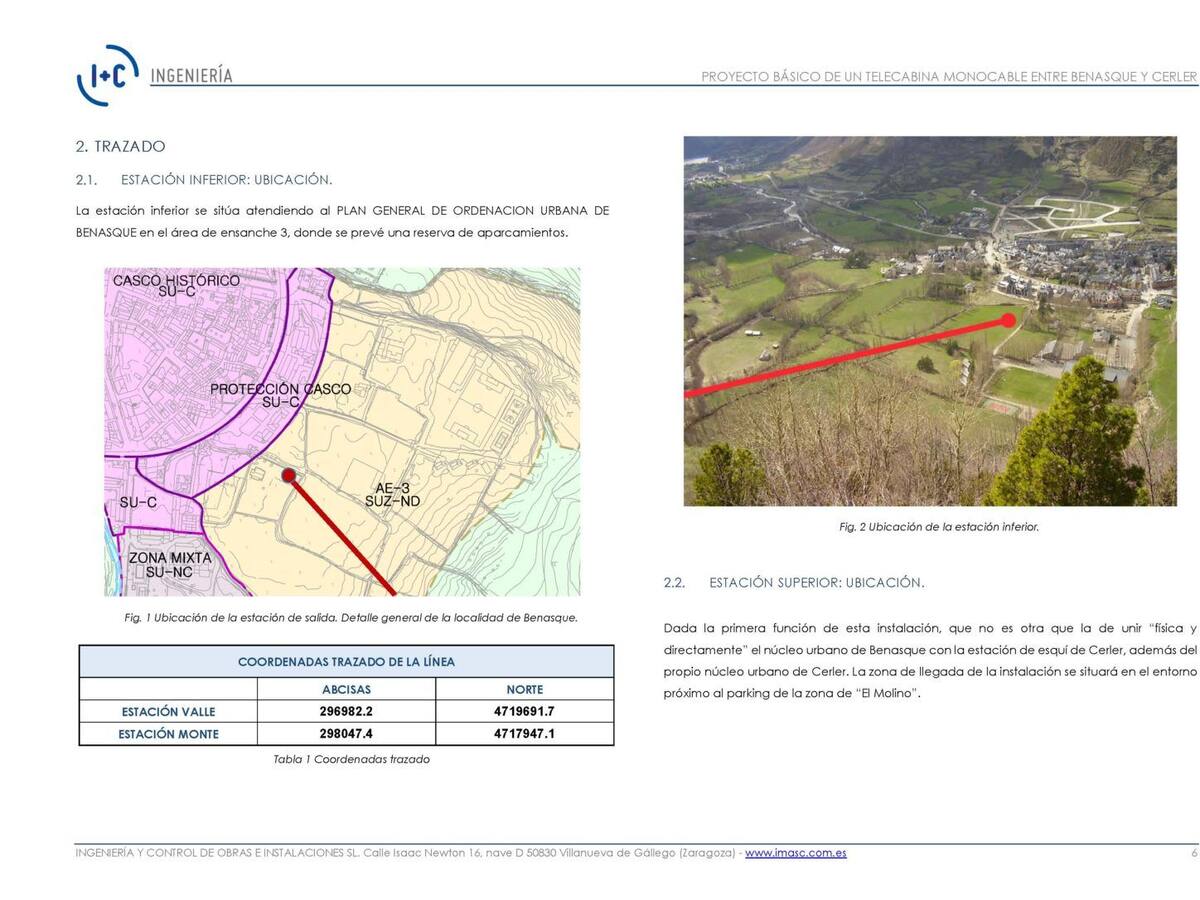
Task: Click the cell with value 296982.2
Action: 346,711
